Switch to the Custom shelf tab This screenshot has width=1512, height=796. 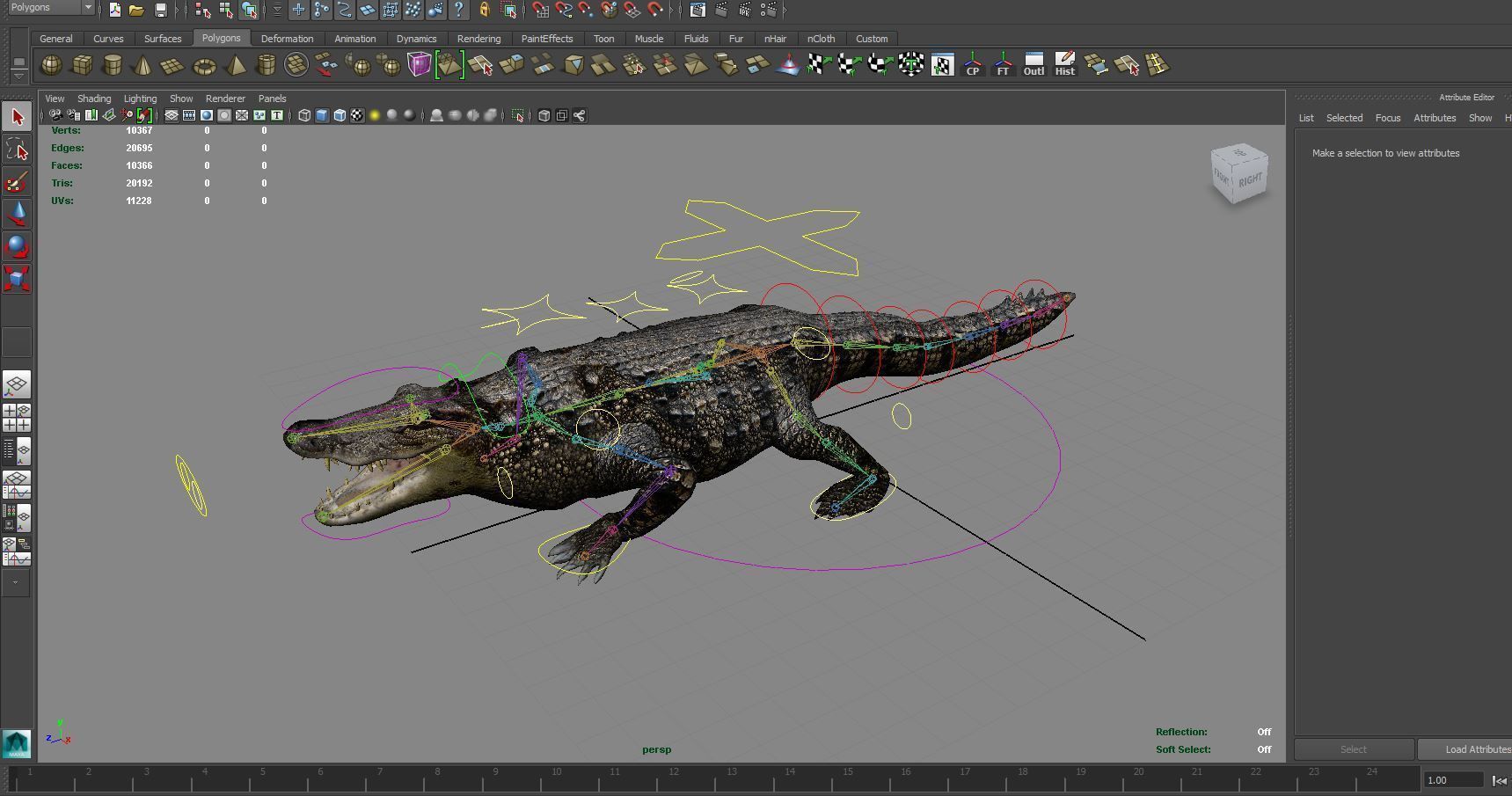(x=872, y=39)
